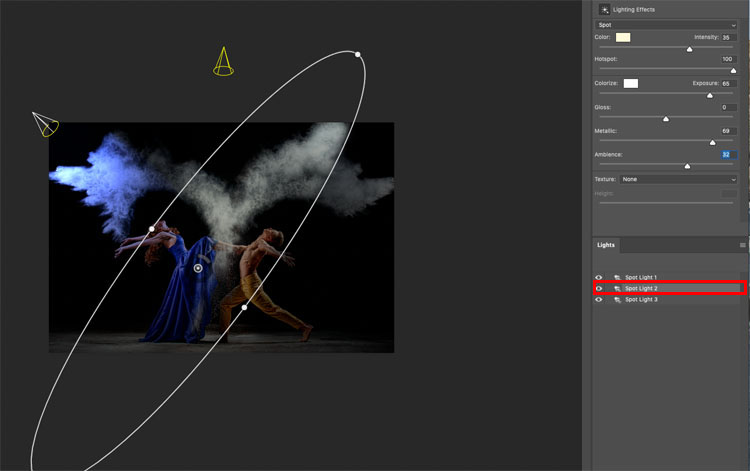The image size is (750, 471).
Task: Click the Lighting Effects panel icon
Action: (x=604, y=10)
